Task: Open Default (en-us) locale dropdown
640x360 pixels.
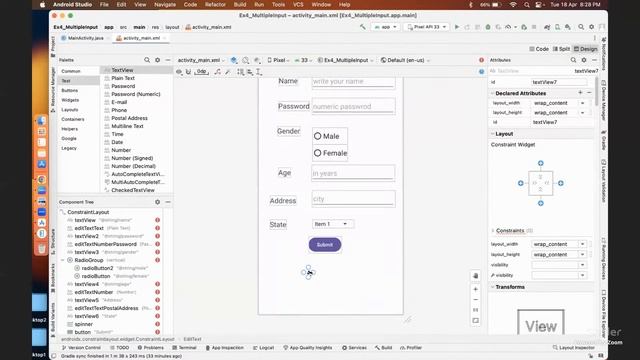Action: tap(405, 60)
